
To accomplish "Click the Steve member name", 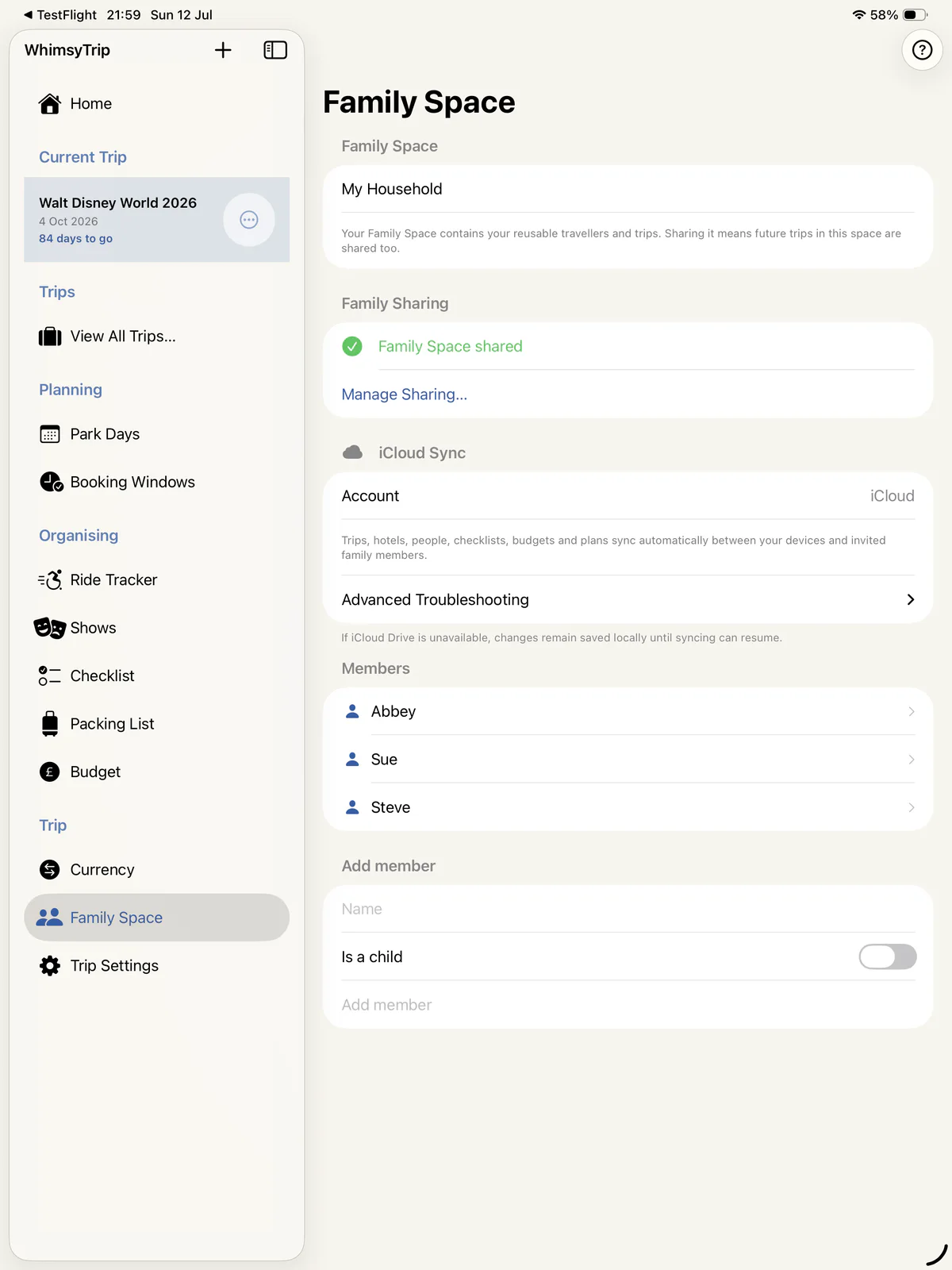I will point(391,807).
